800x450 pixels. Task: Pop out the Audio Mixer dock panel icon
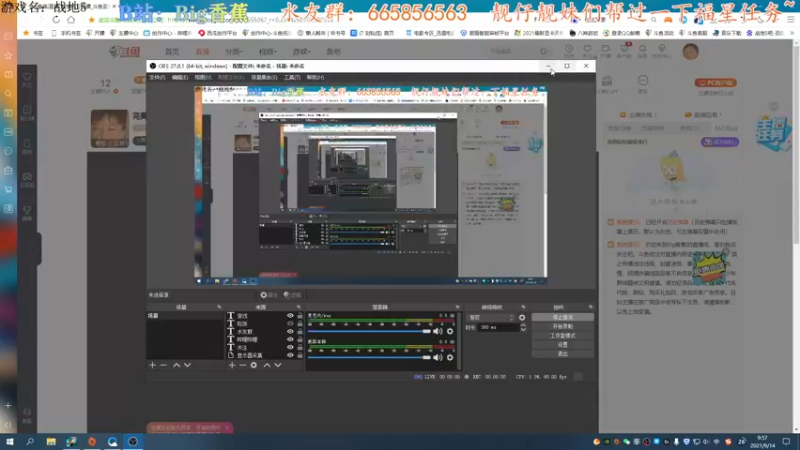pyautogui.click(x=457, y=307)
